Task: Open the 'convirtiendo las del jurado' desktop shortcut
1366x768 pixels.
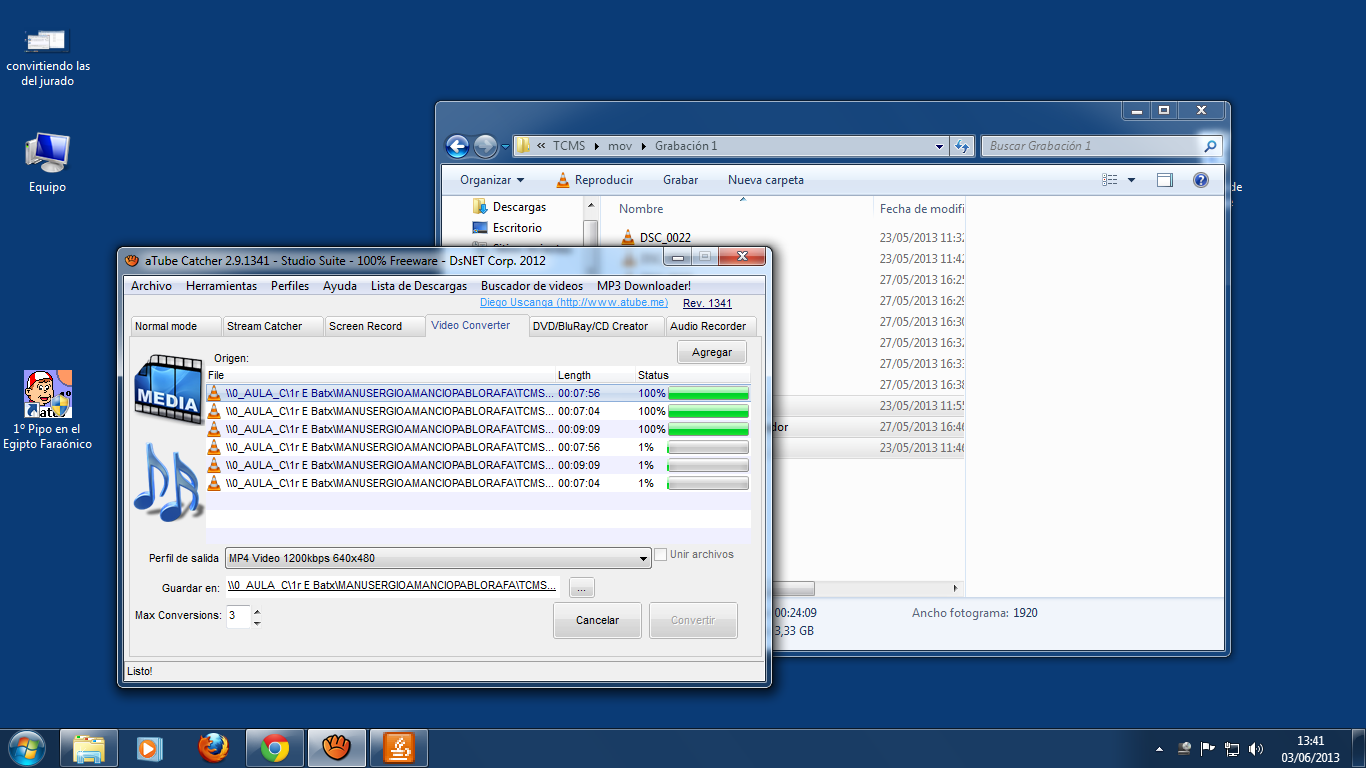Action: click(x=47, y=57)
